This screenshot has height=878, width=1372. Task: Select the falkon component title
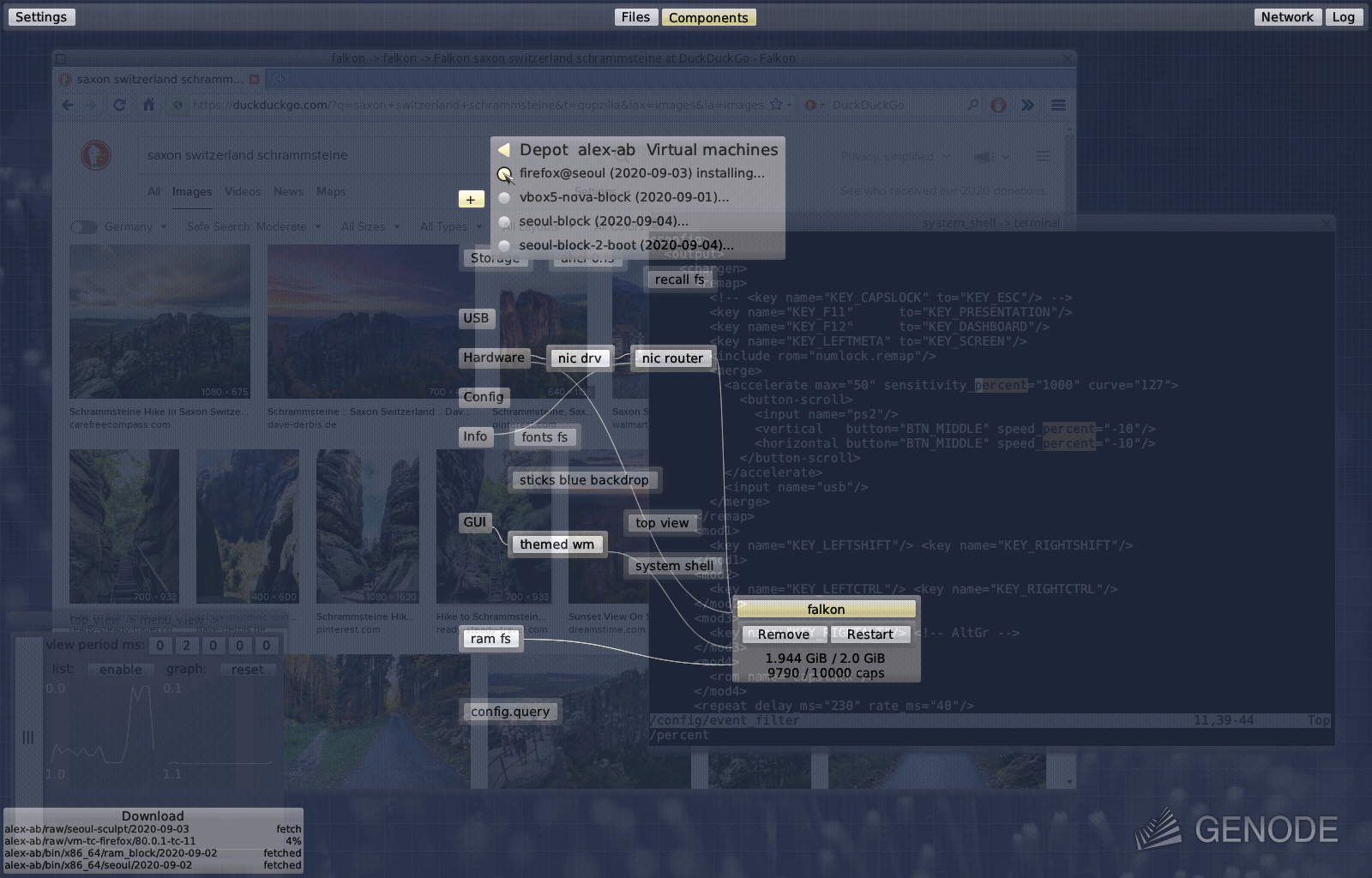(826, 610)
